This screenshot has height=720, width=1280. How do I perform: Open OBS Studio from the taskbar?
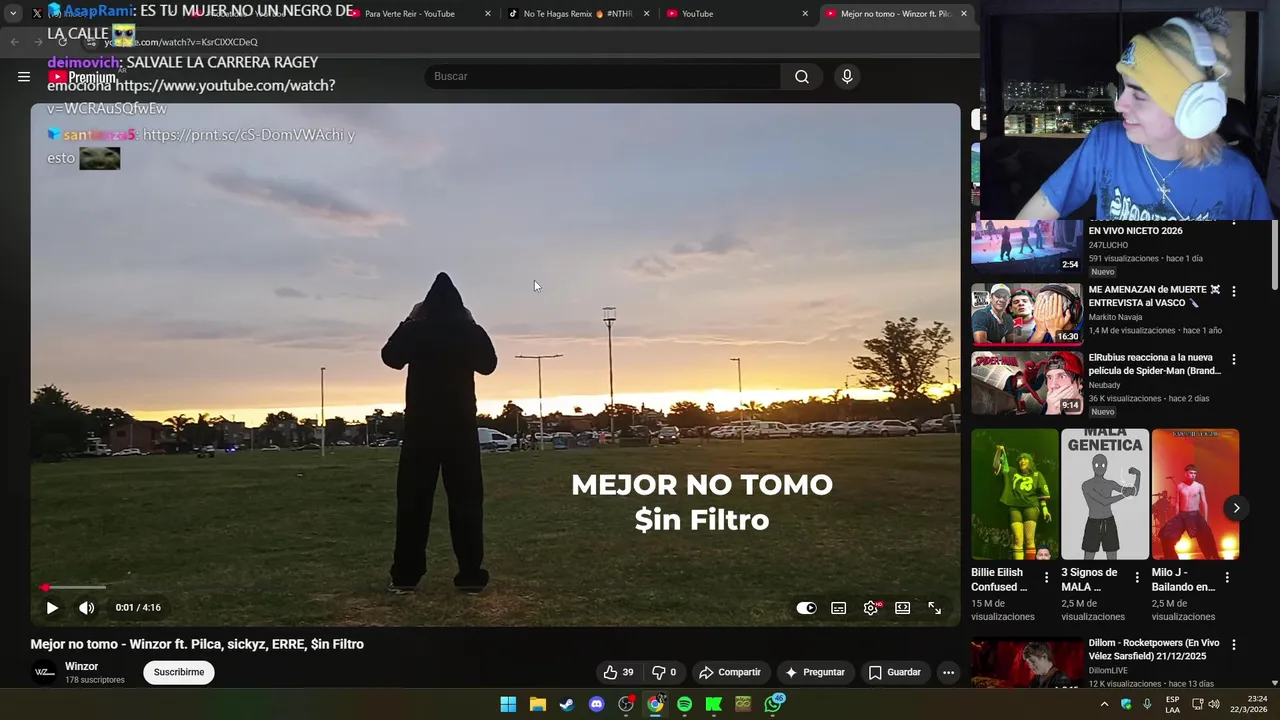coord(626,704)
